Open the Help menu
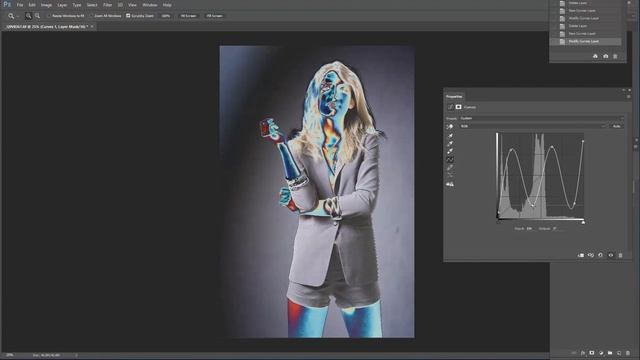 [167, 5]
